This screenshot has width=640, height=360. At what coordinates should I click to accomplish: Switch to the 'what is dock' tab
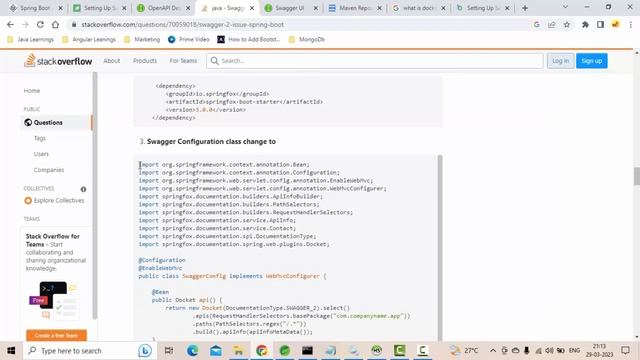pos(418,8)
